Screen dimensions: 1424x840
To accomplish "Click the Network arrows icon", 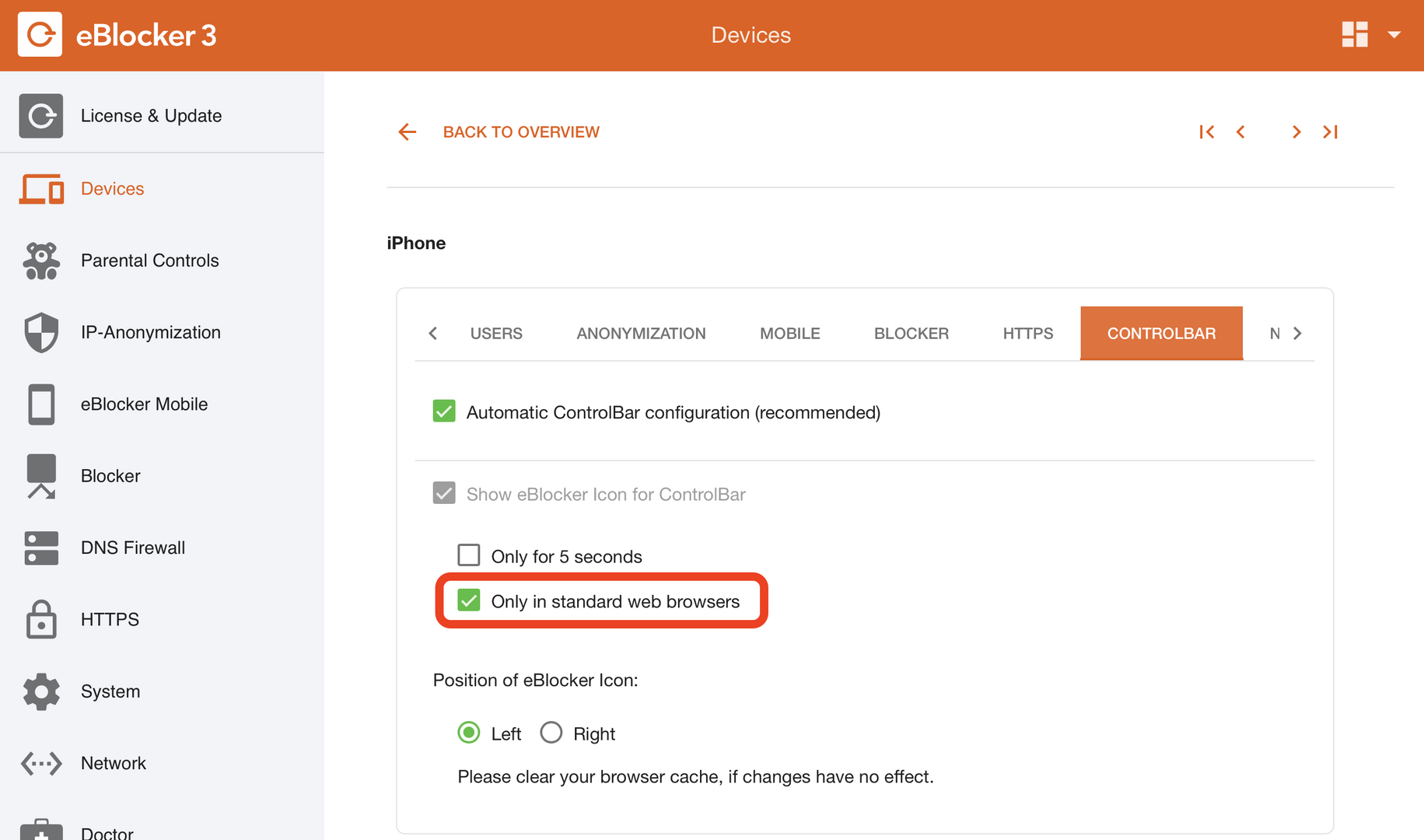I will point(41,763).
